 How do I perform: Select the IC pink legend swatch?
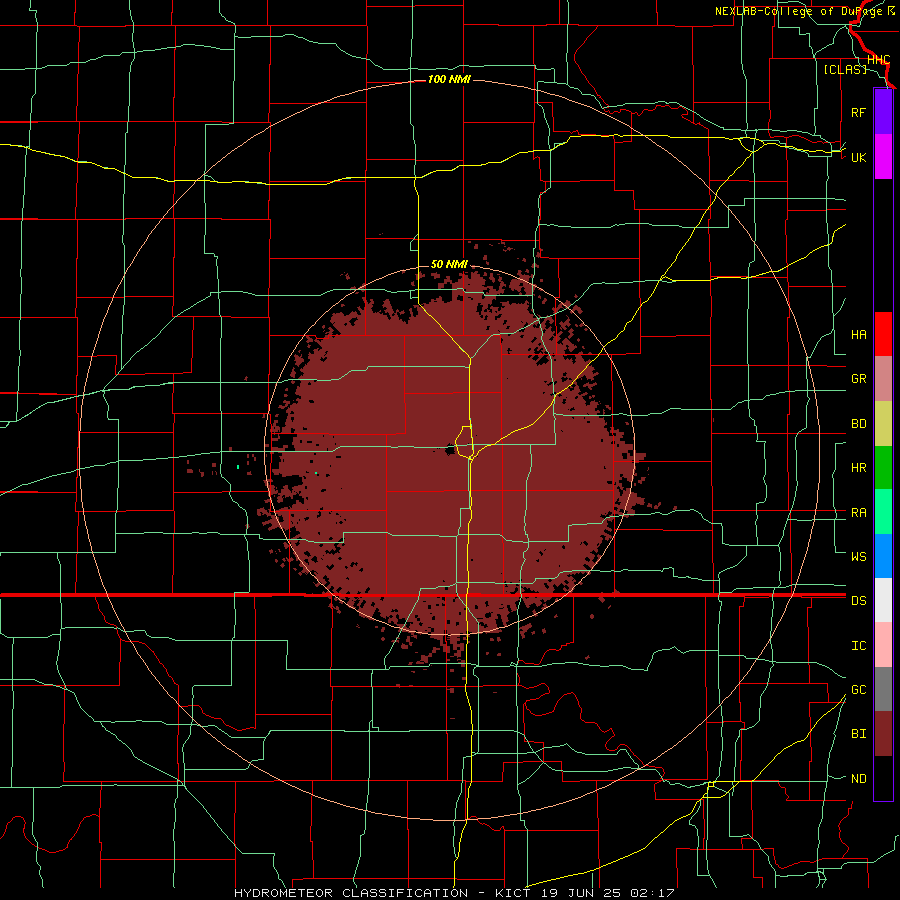coord(883,645)
